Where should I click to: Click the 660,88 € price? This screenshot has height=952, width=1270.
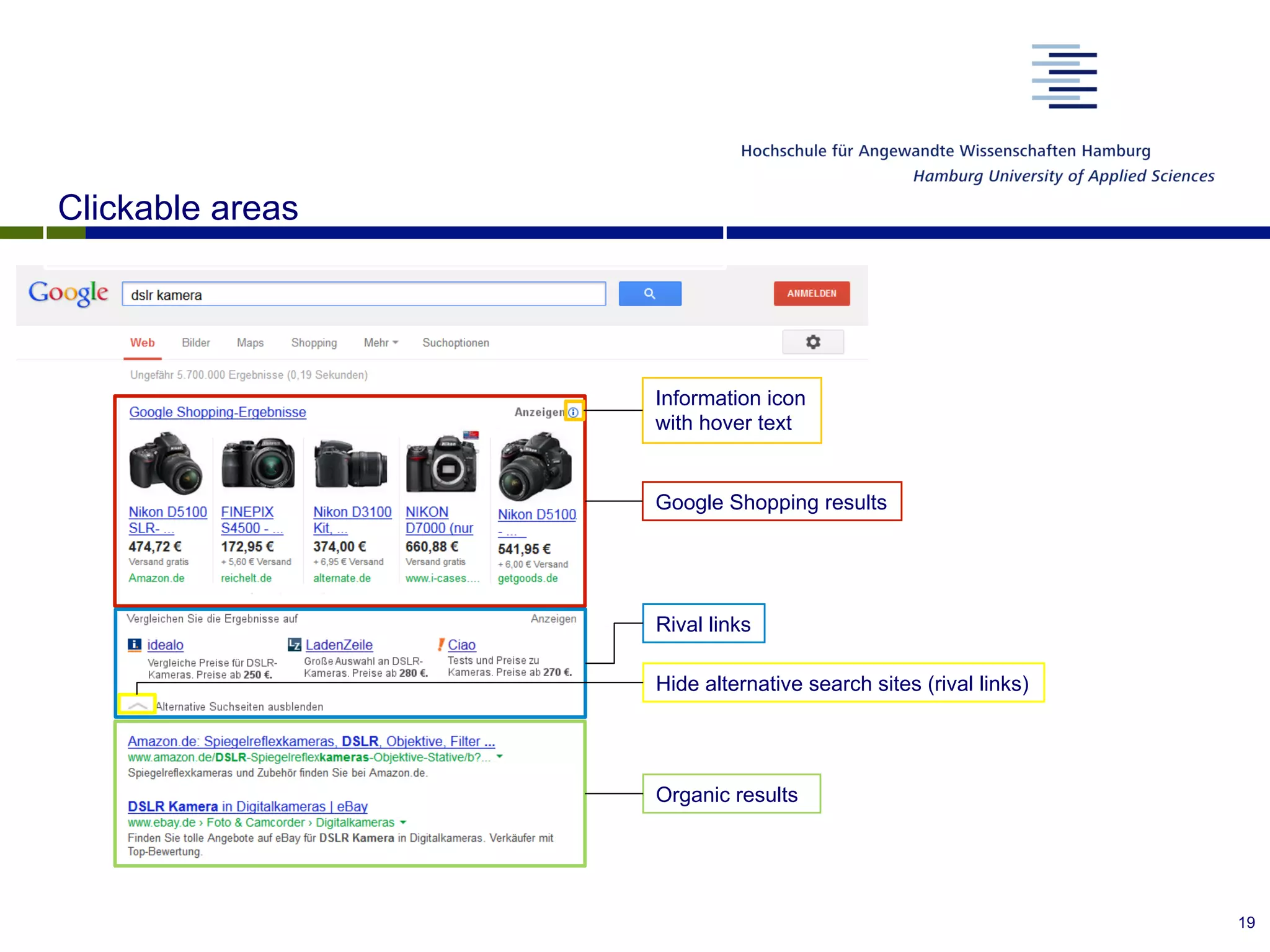click(432, 547)
